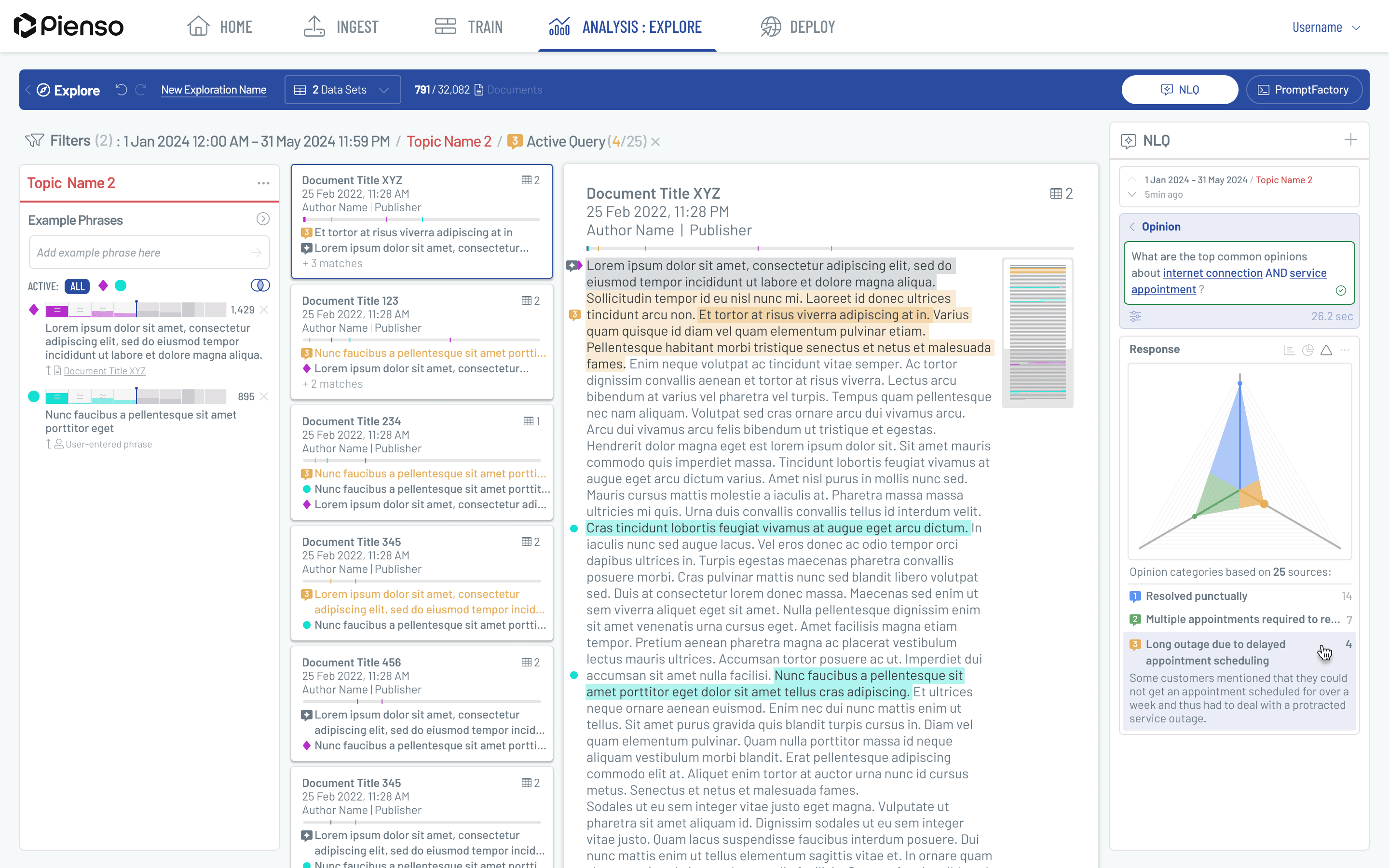Open PromptFactory
1389x868 pixels.
pyautogui.click(x=1304, y=90)
